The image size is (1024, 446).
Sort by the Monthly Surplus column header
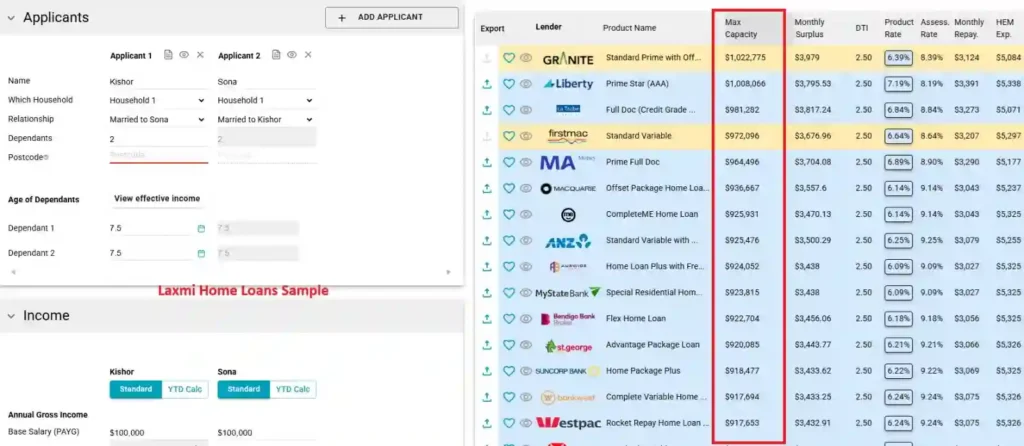pyautogui.click(x=809, y=28)
